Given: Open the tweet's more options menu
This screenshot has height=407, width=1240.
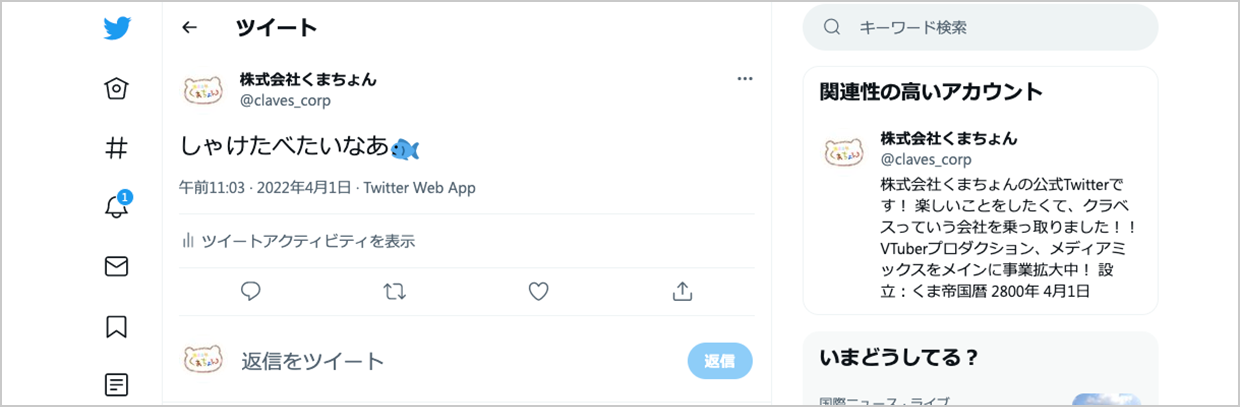Looking at the screenshot, I should point(744,79).
